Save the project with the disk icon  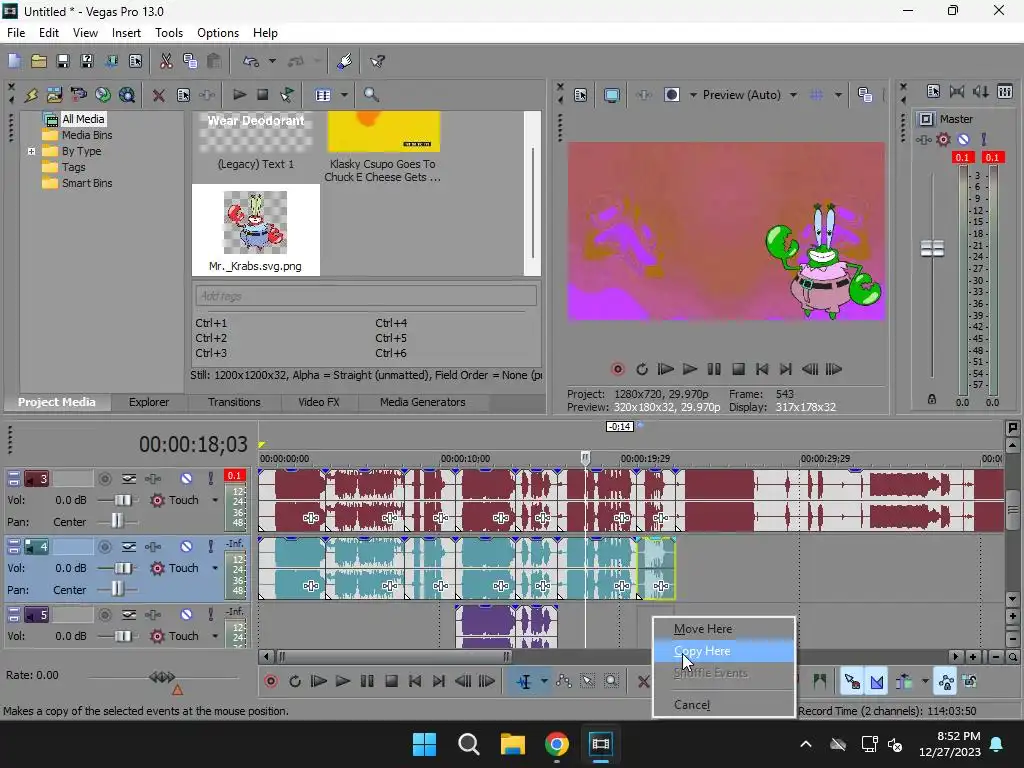click(x=63, y=61)
